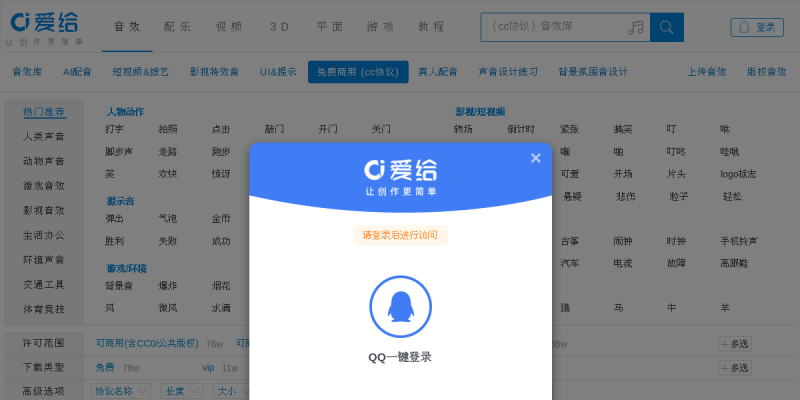The width and height of the screenshot is (800, 400).
Task: Filter downloads by 免费 type
Action: tap(105, 367)
